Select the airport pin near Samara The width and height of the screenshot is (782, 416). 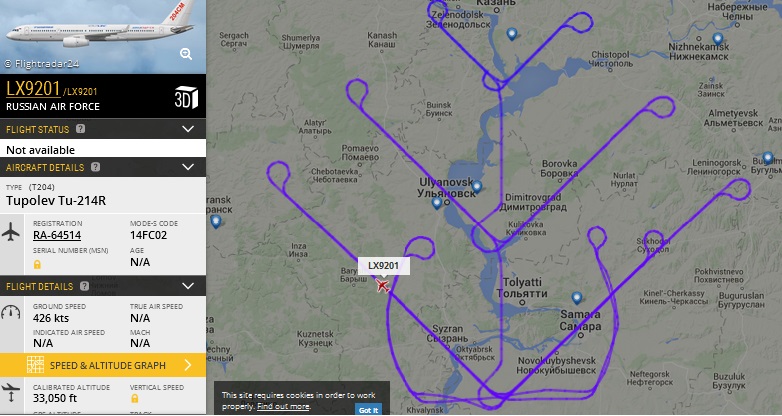tap(577, 298)
